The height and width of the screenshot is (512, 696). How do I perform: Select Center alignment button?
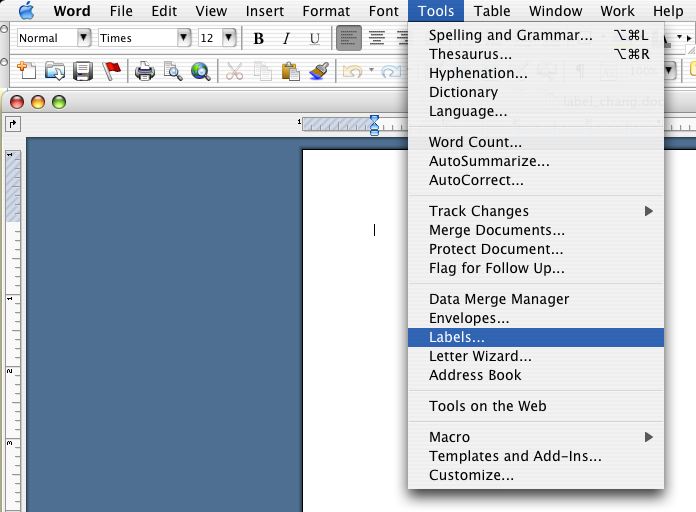coord(377,38)
